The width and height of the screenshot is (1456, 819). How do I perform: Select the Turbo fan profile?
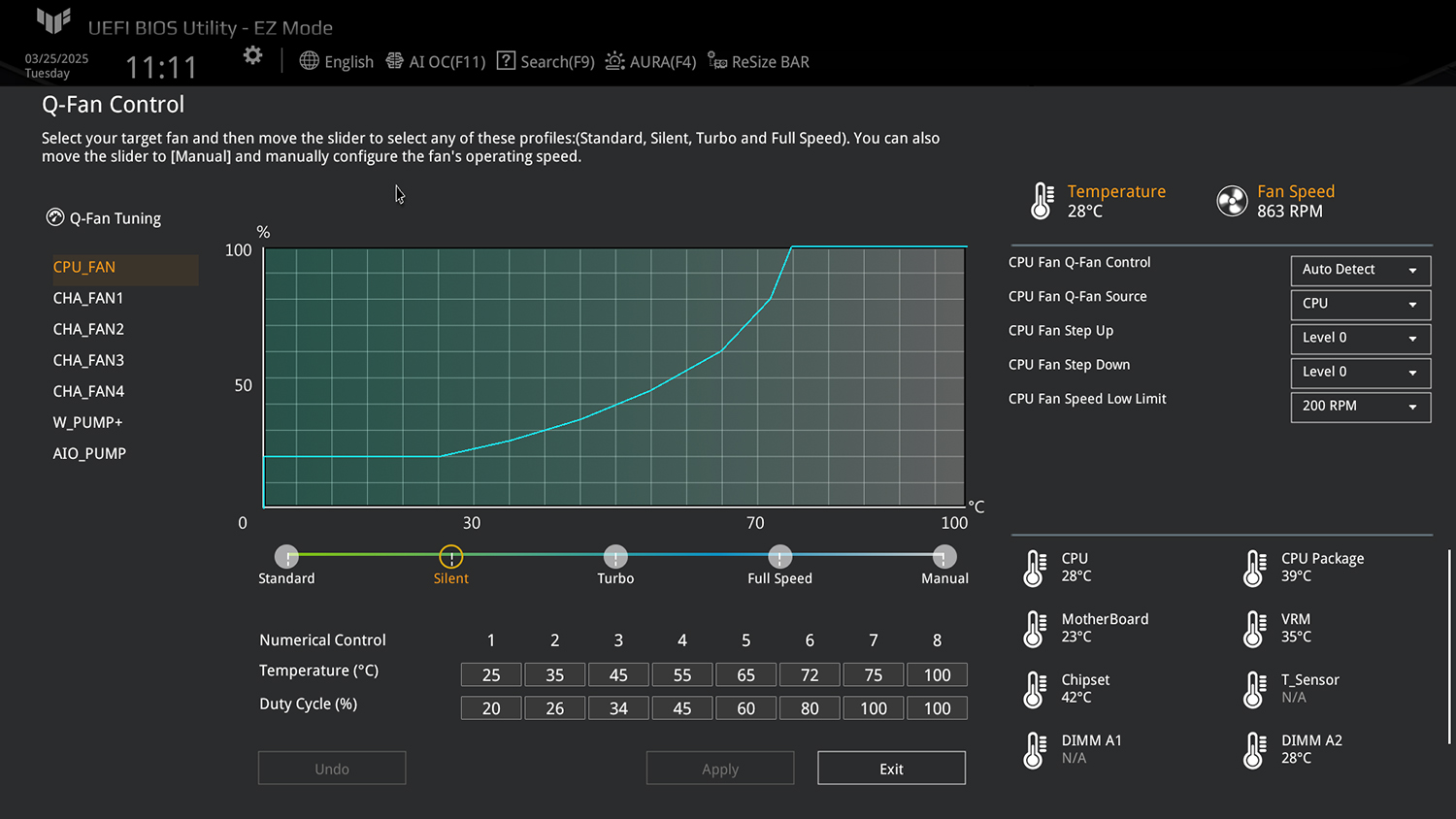615,557
